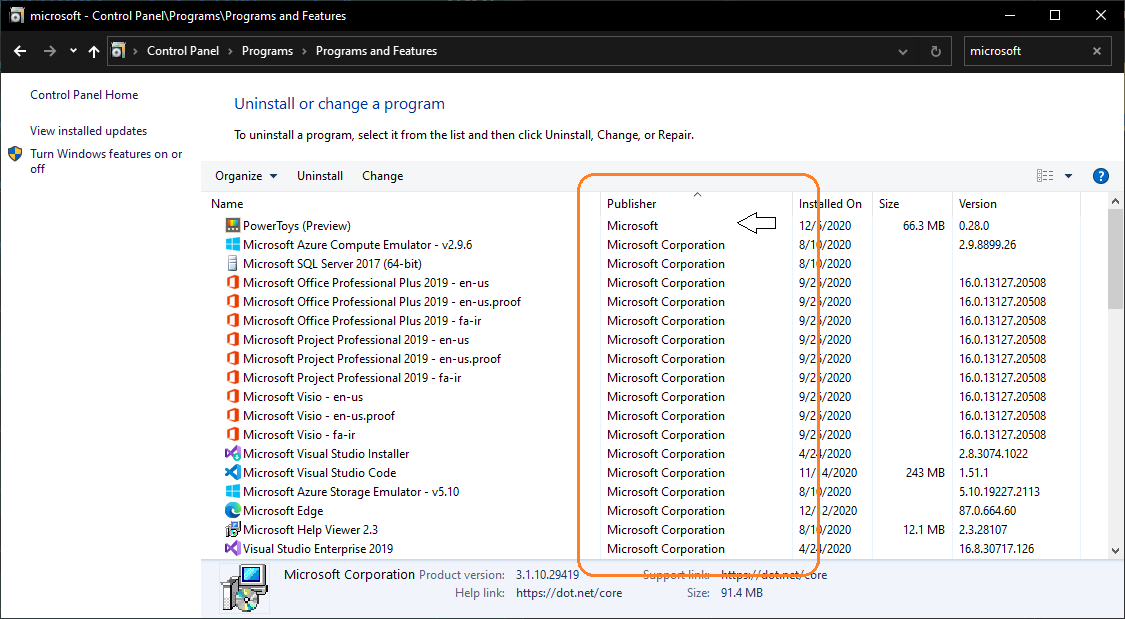The image size is (1125, 619).
Task: Select the Visual Studio Enterprise 2019 icon
Action: 232,548
